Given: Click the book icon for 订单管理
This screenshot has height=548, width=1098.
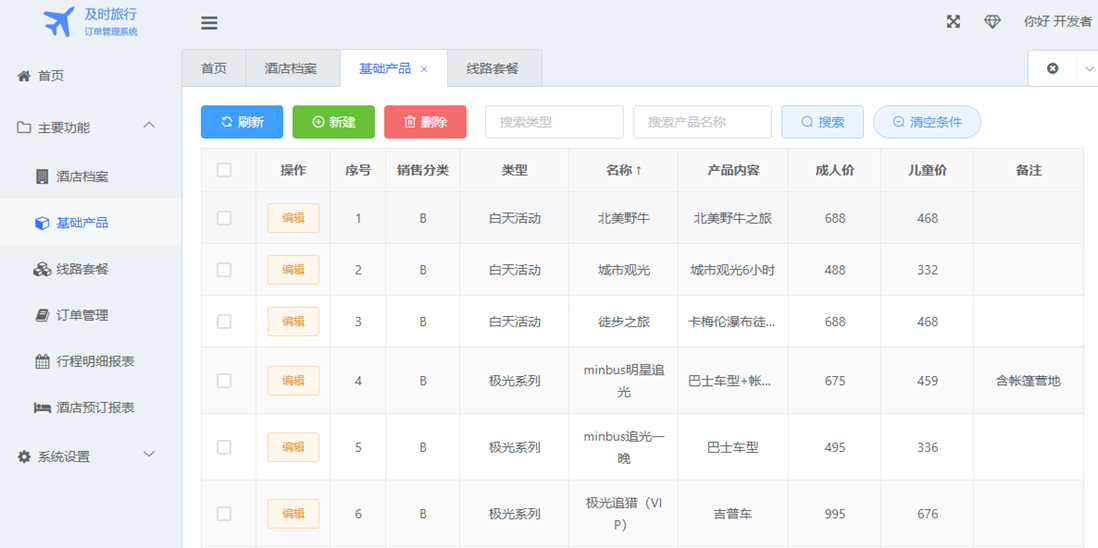Looking at the screenshot, I should click(x=42, y=316).
